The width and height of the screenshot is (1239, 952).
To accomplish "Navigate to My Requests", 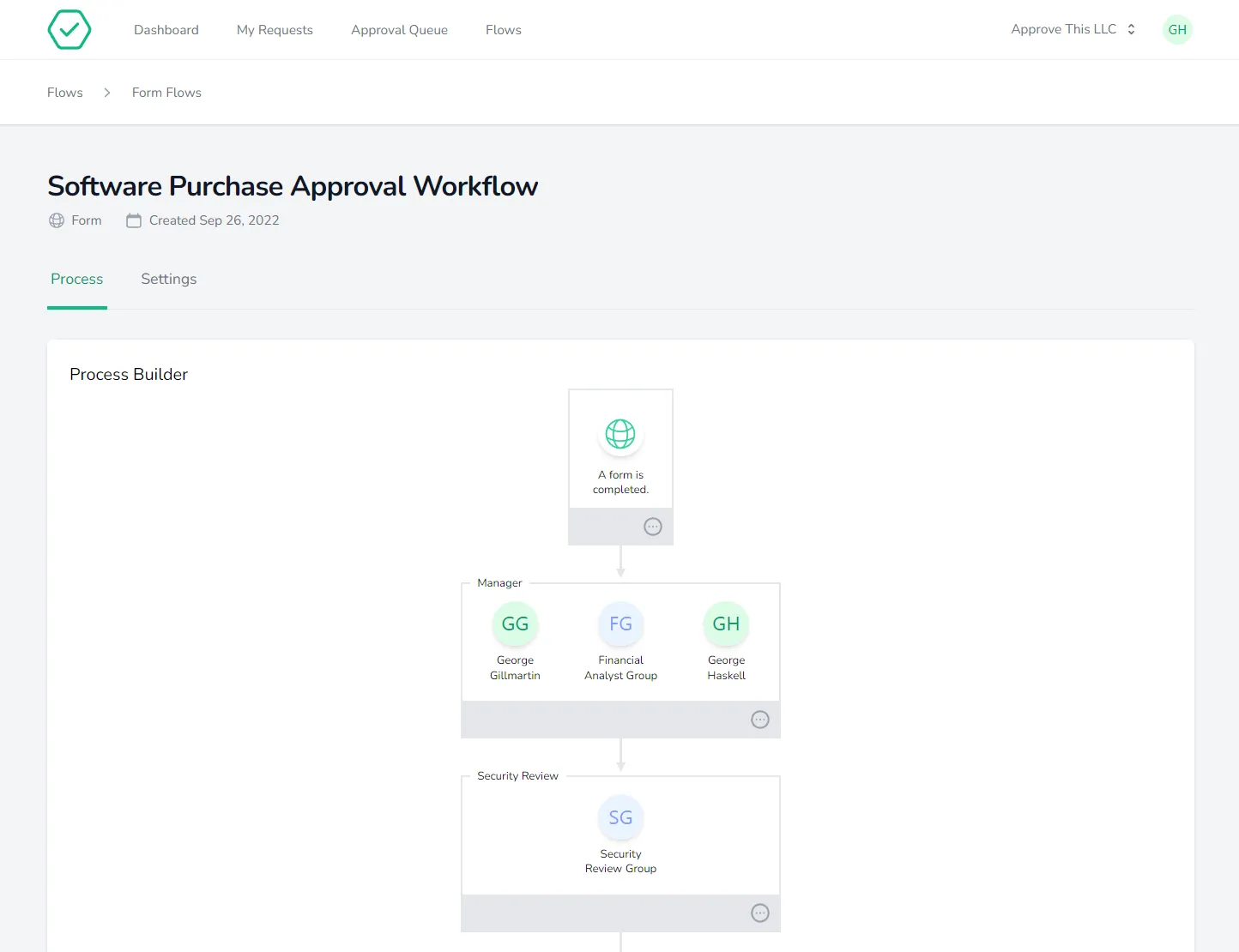I will coord(275,29).
